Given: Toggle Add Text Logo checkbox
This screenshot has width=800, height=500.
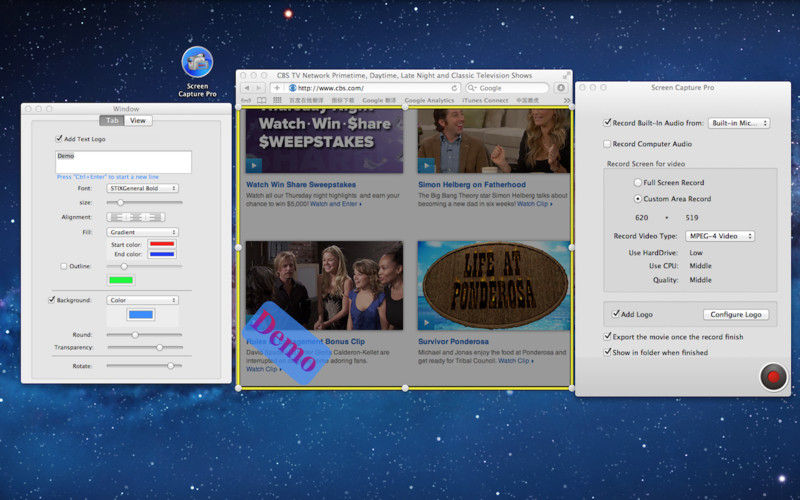Looking at the screenshot, I should pyautogui.click(x=59, y=138).
